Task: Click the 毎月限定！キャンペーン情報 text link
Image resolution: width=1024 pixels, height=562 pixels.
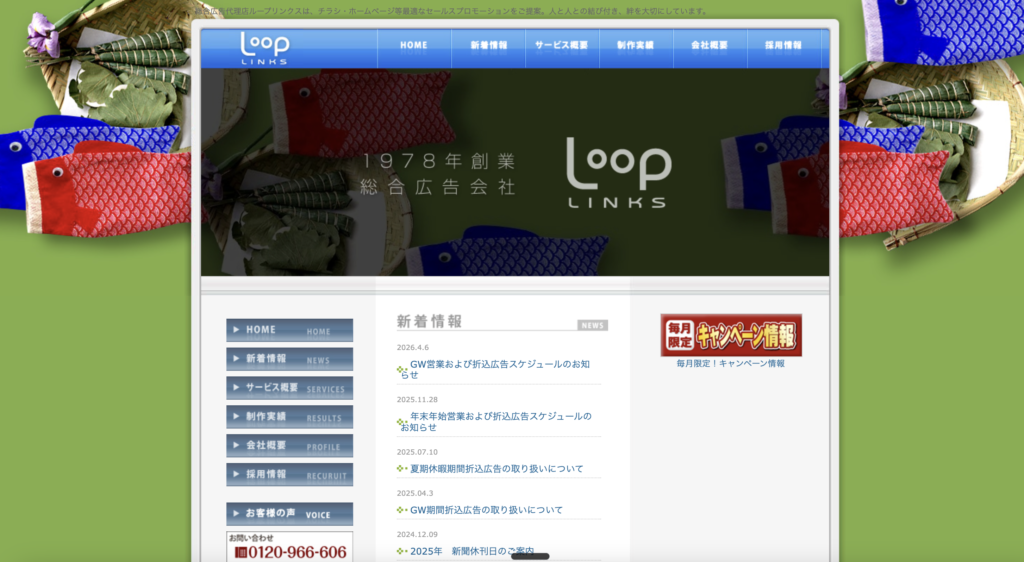Action: [x=731, y=364]
